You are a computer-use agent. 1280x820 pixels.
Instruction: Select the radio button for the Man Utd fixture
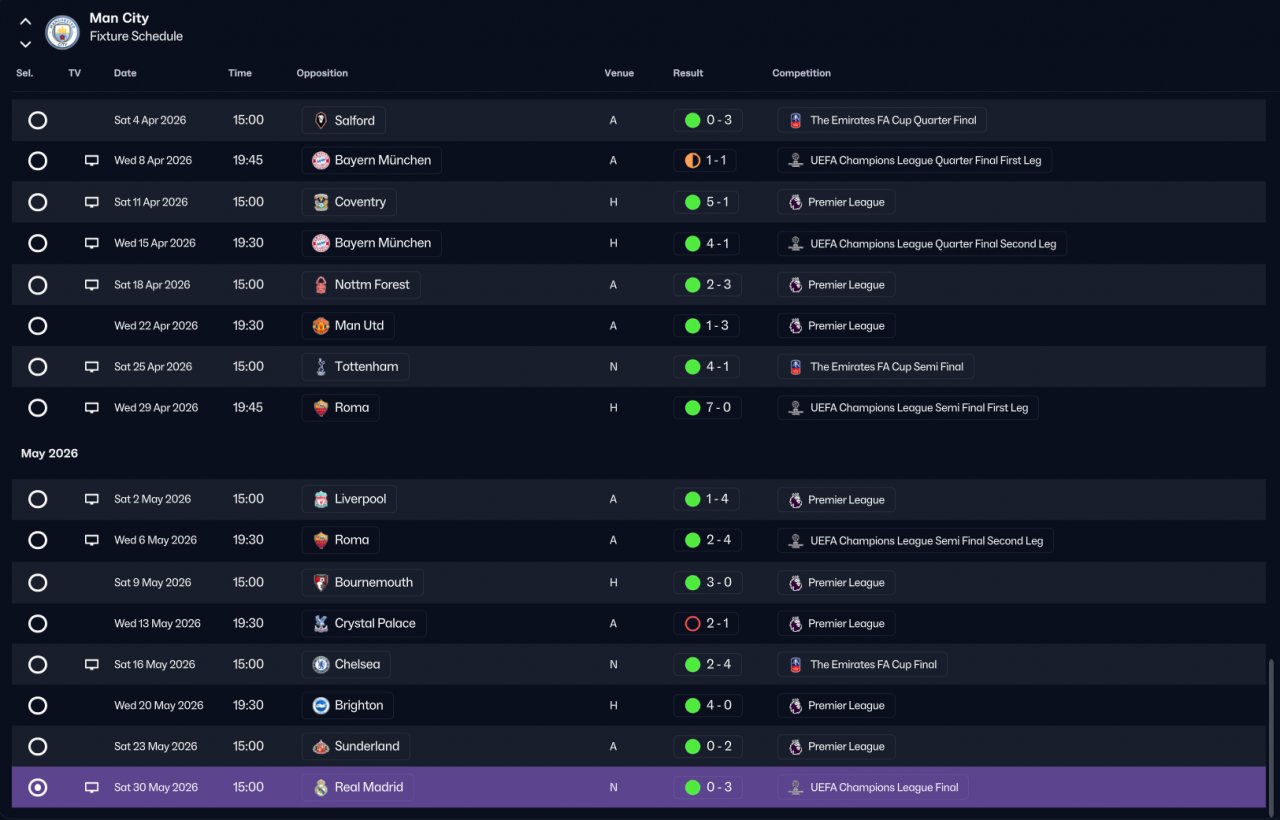pos(38,326)
